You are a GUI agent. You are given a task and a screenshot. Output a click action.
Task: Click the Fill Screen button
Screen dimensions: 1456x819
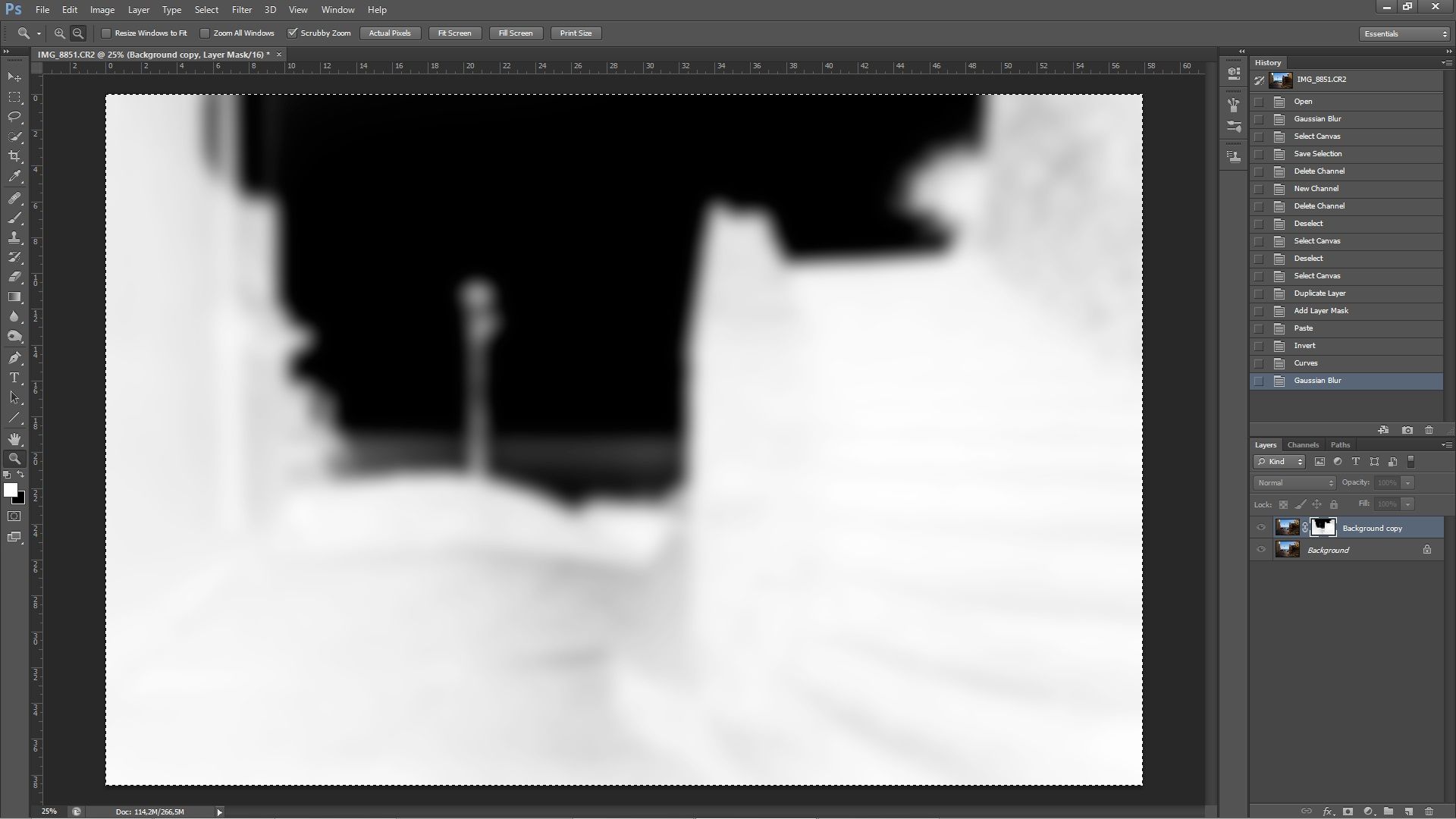[x=516, y=33]
